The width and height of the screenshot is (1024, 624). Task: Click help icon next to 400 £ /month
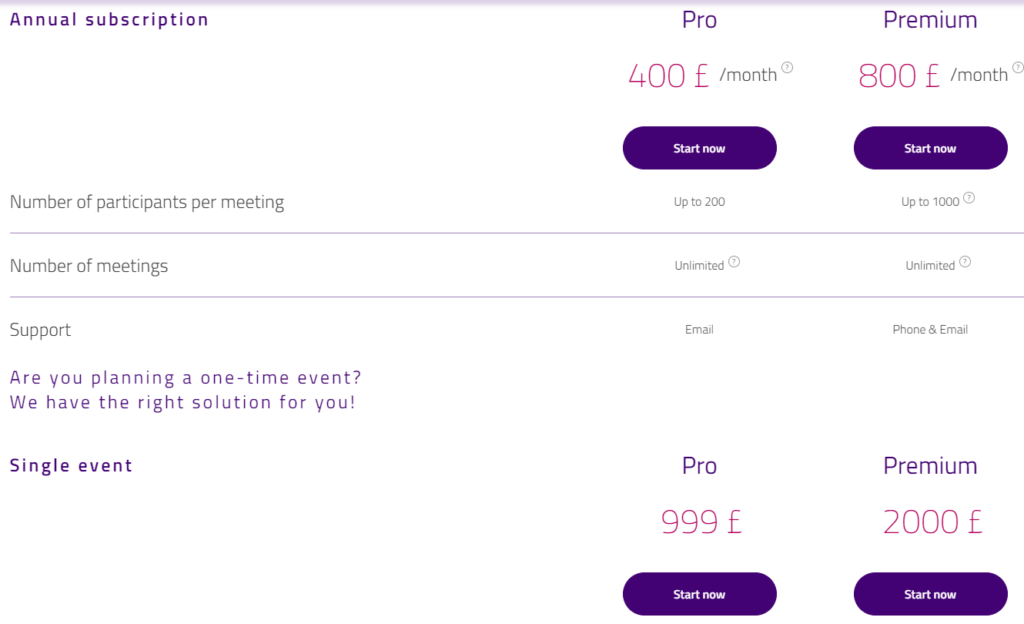click(x=787, y=67)
